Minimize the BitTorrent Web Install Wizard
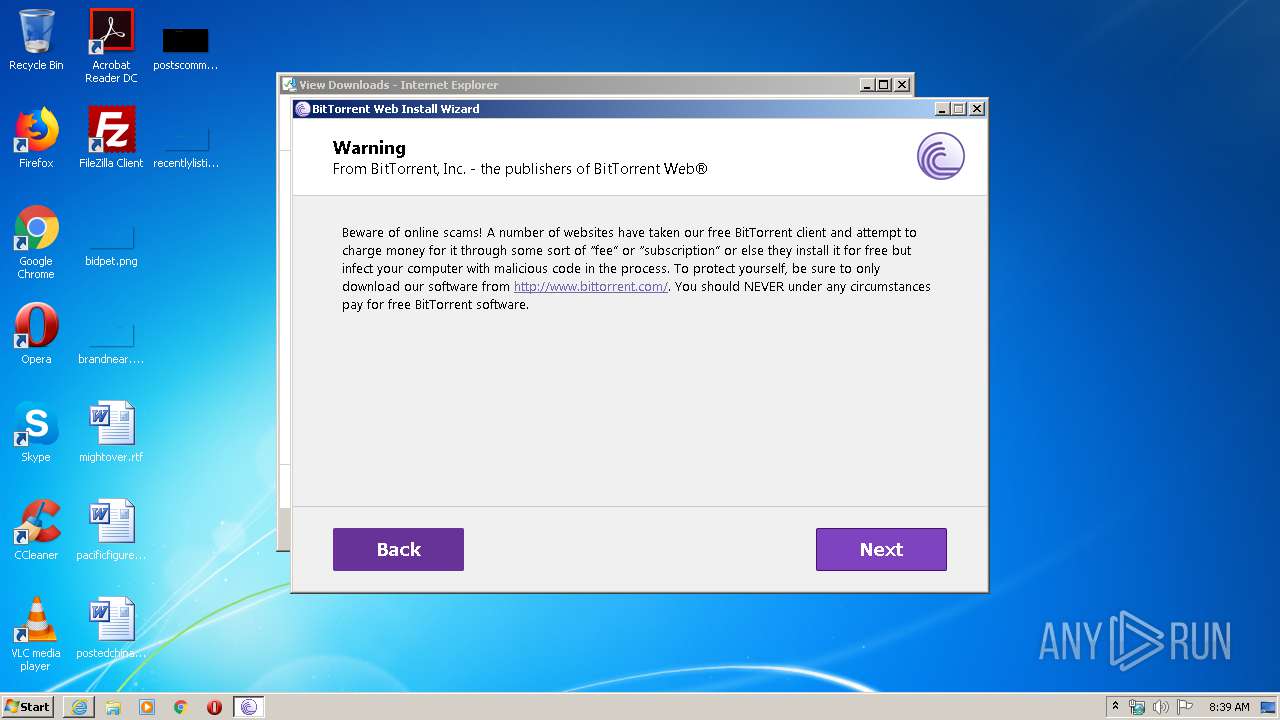The height and width of the screenshot is (720, 1280). (x=942, y=109)
